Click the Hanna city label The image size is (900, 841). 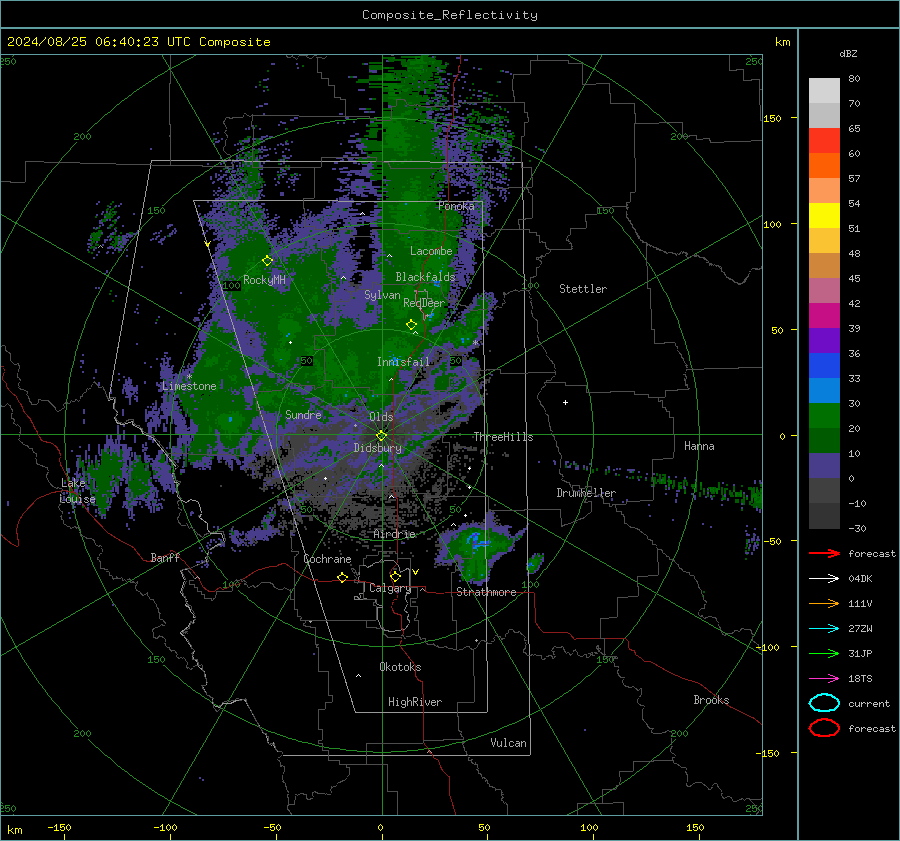pos(699,445)
